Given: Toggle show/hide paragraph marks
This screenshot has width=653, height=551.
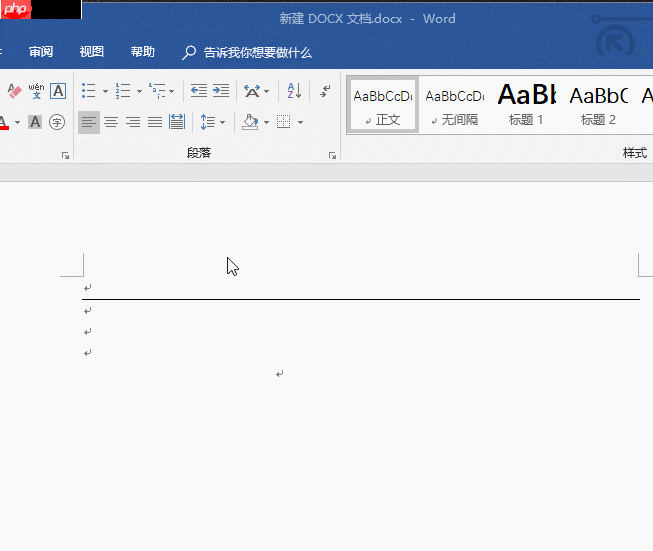Looking at the screenshot, I should tap(325, 91).
